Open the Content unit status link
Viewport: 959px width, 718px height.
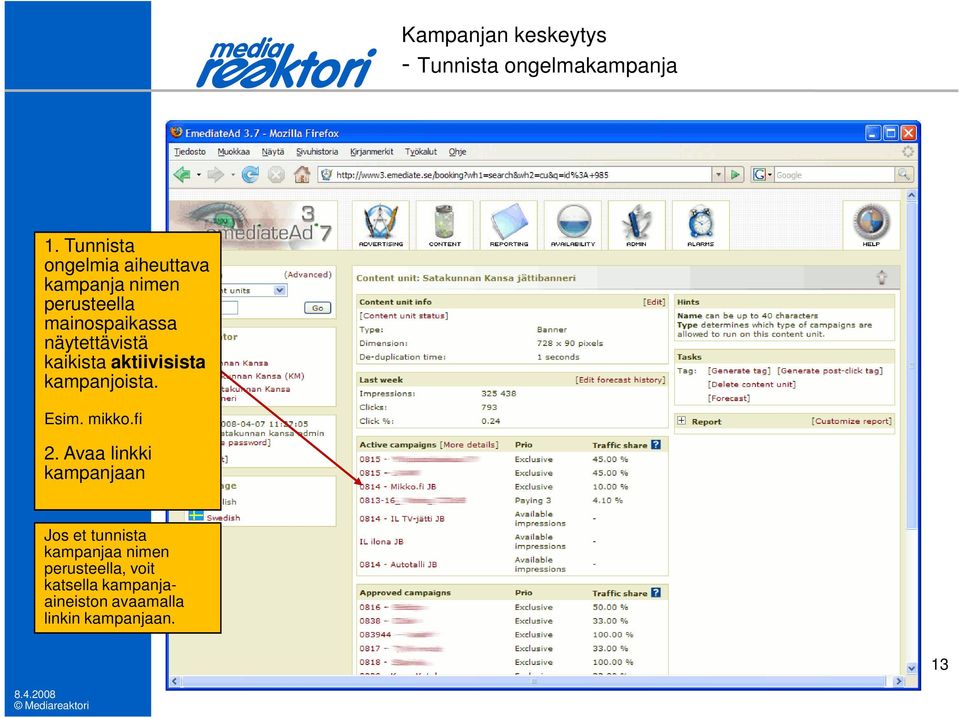click(404, 316)
